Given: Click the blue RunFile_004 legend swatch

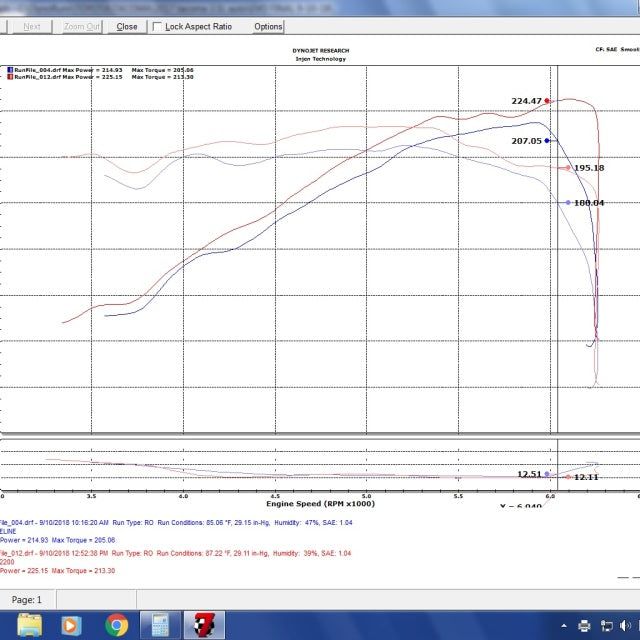Looking at the screenshot, I should click(10, 70).
